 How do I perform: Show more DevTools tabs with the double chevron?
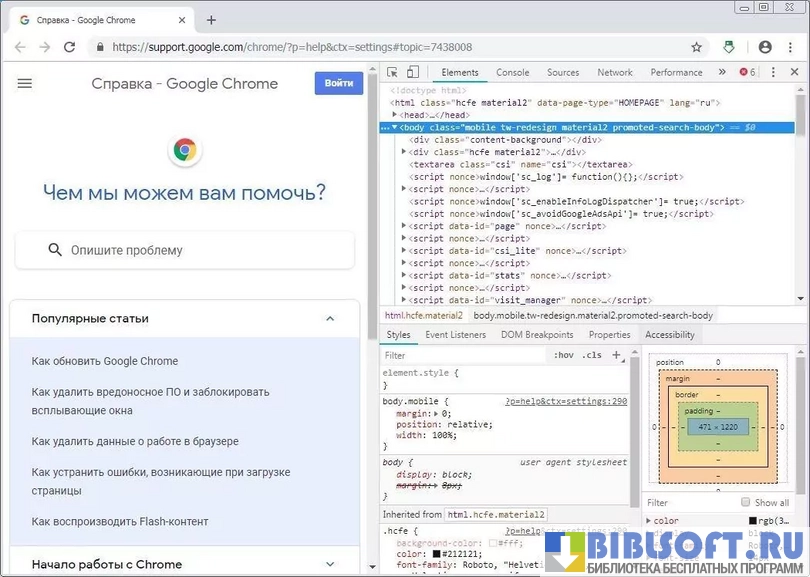click(722, 73)
